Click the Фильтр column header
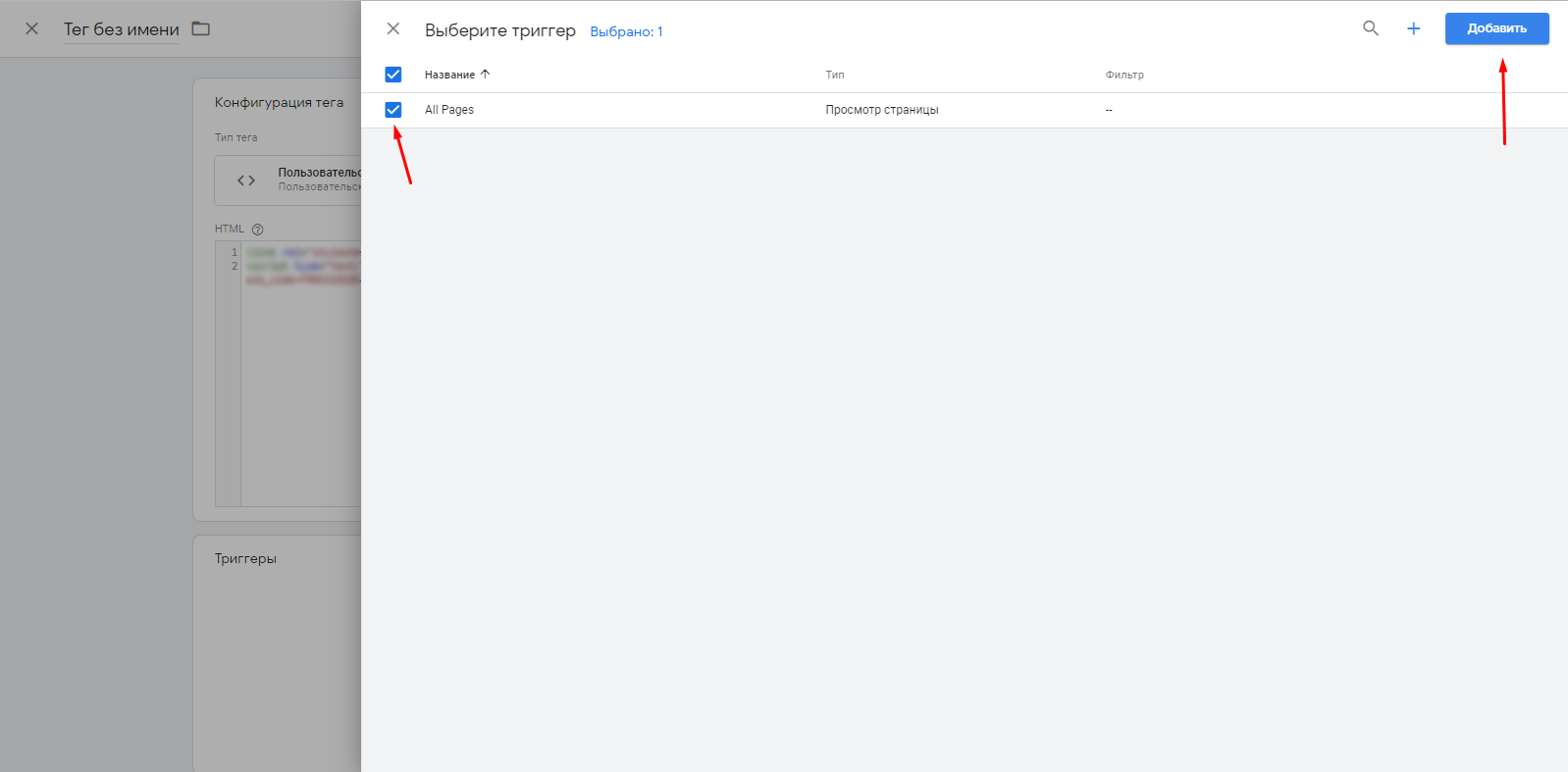This screenshot has width=1568, height=772. (1124, 75)
